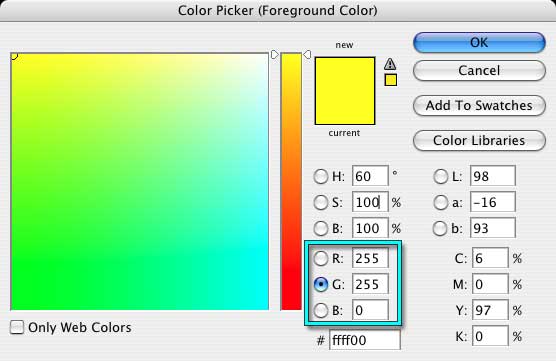
Task: Select the Lab b radio button
Action: pos(440,228)
